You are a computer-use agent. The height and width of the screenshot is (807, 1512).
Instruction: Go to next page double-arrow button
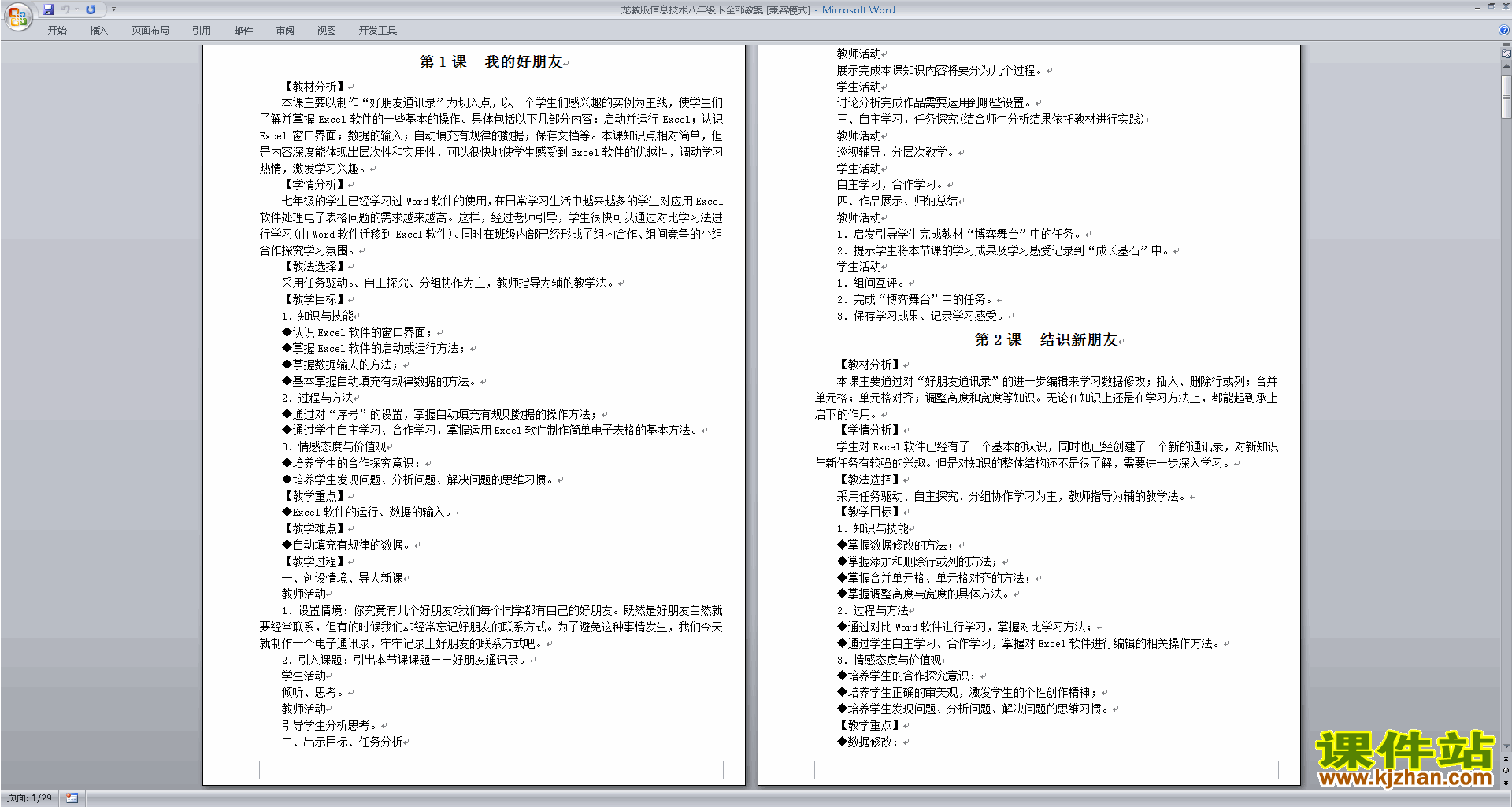(x=1506, y=783)
